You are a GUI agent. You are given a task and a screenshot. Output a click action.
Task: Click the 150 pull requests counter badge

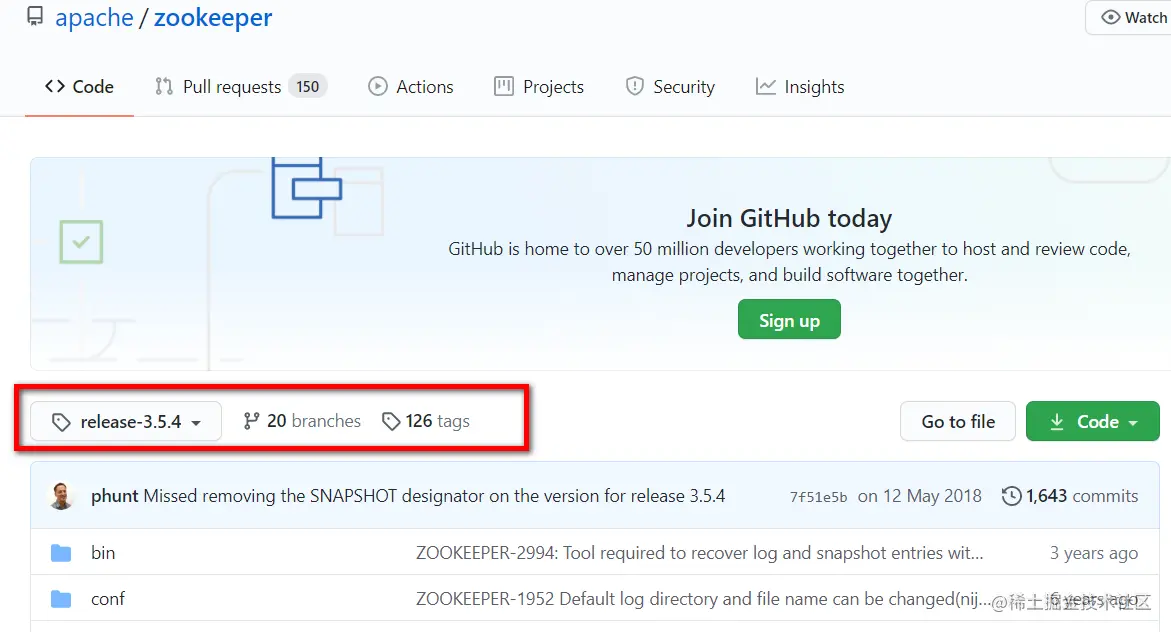pos(308,87)
